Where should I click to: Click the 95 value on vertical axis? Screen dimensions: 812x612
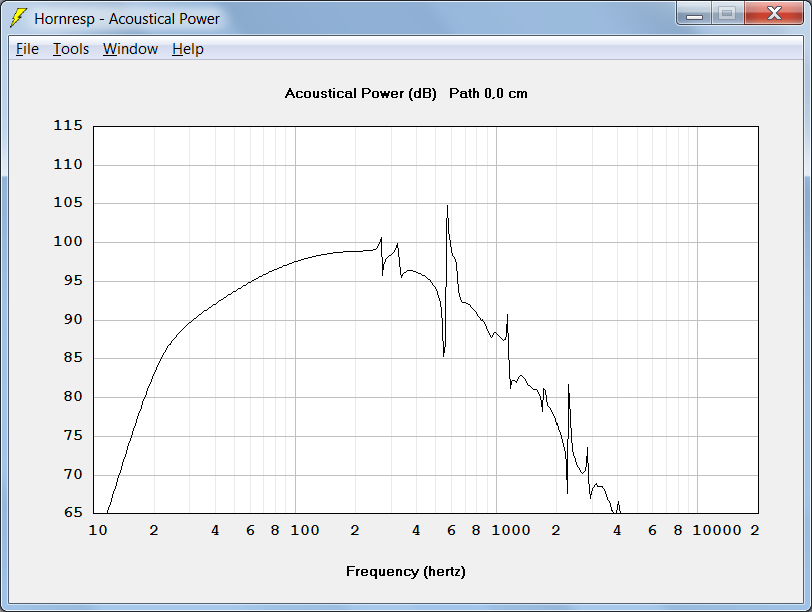click(73, 280)
